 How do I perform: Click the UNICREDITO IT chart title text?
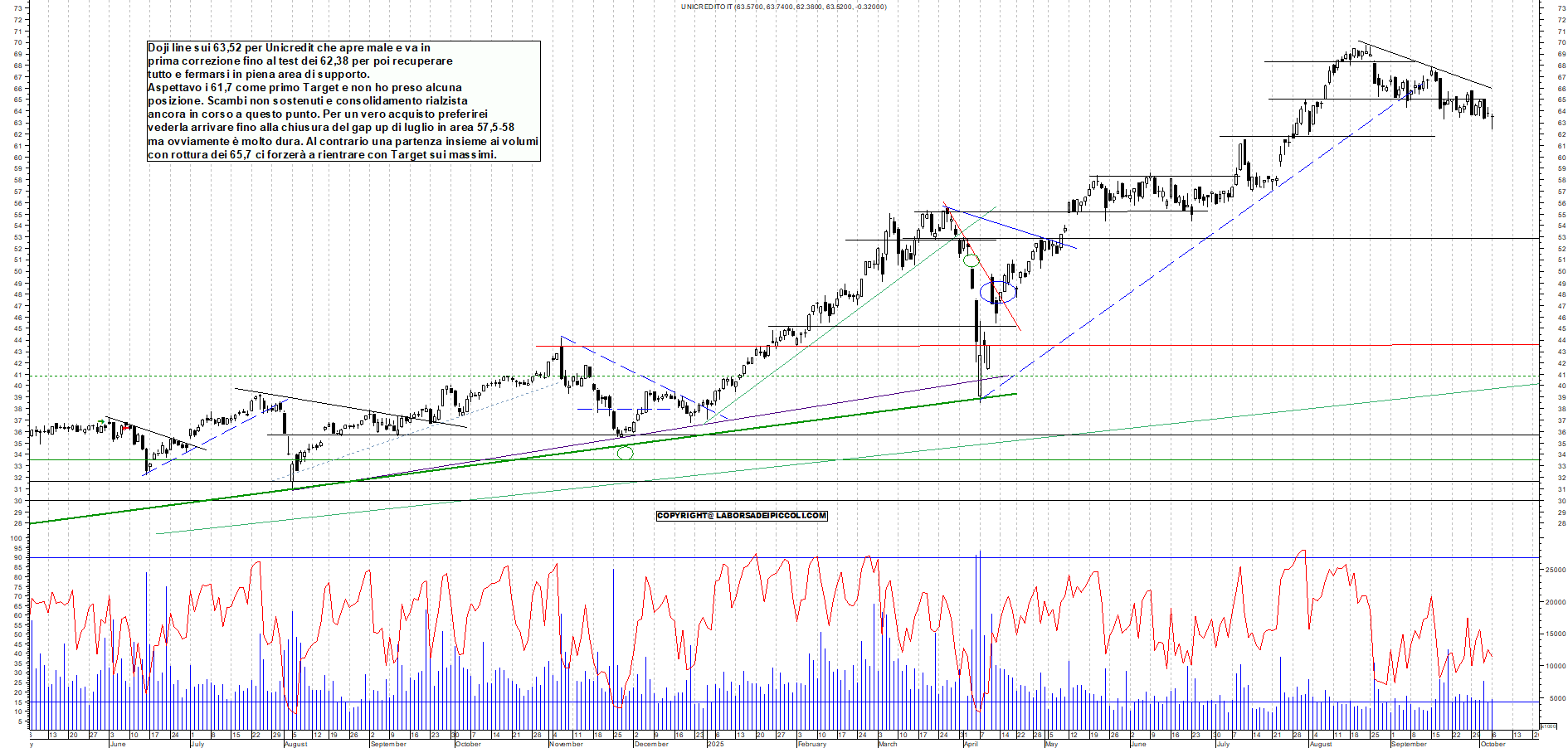tap(783, 7)
